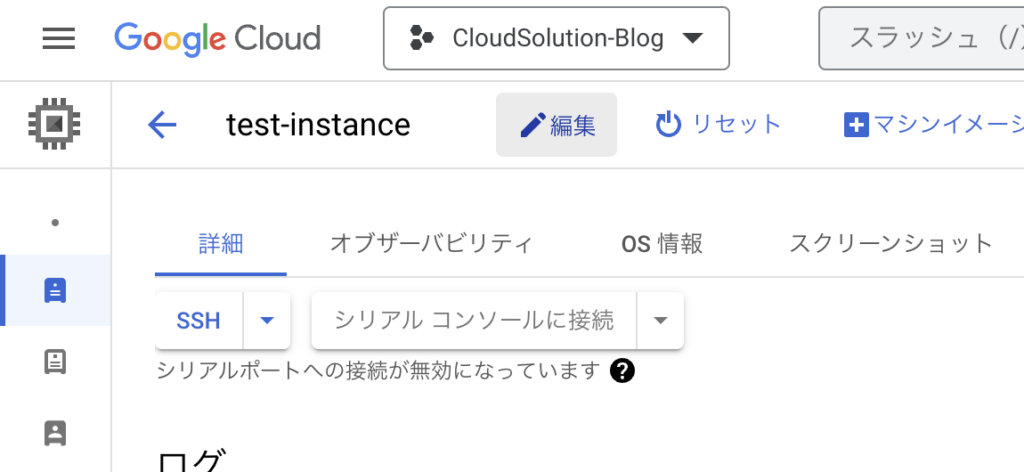
Task: Click the マシンイメージ plus button
Action: [934, 124]
